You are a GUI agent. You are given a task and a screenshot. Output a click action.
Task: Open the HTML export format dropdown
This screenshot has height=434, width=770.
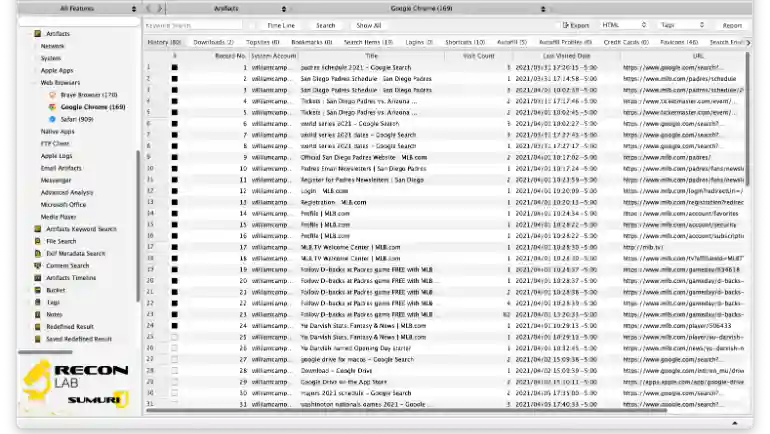(x=624, y=25)
